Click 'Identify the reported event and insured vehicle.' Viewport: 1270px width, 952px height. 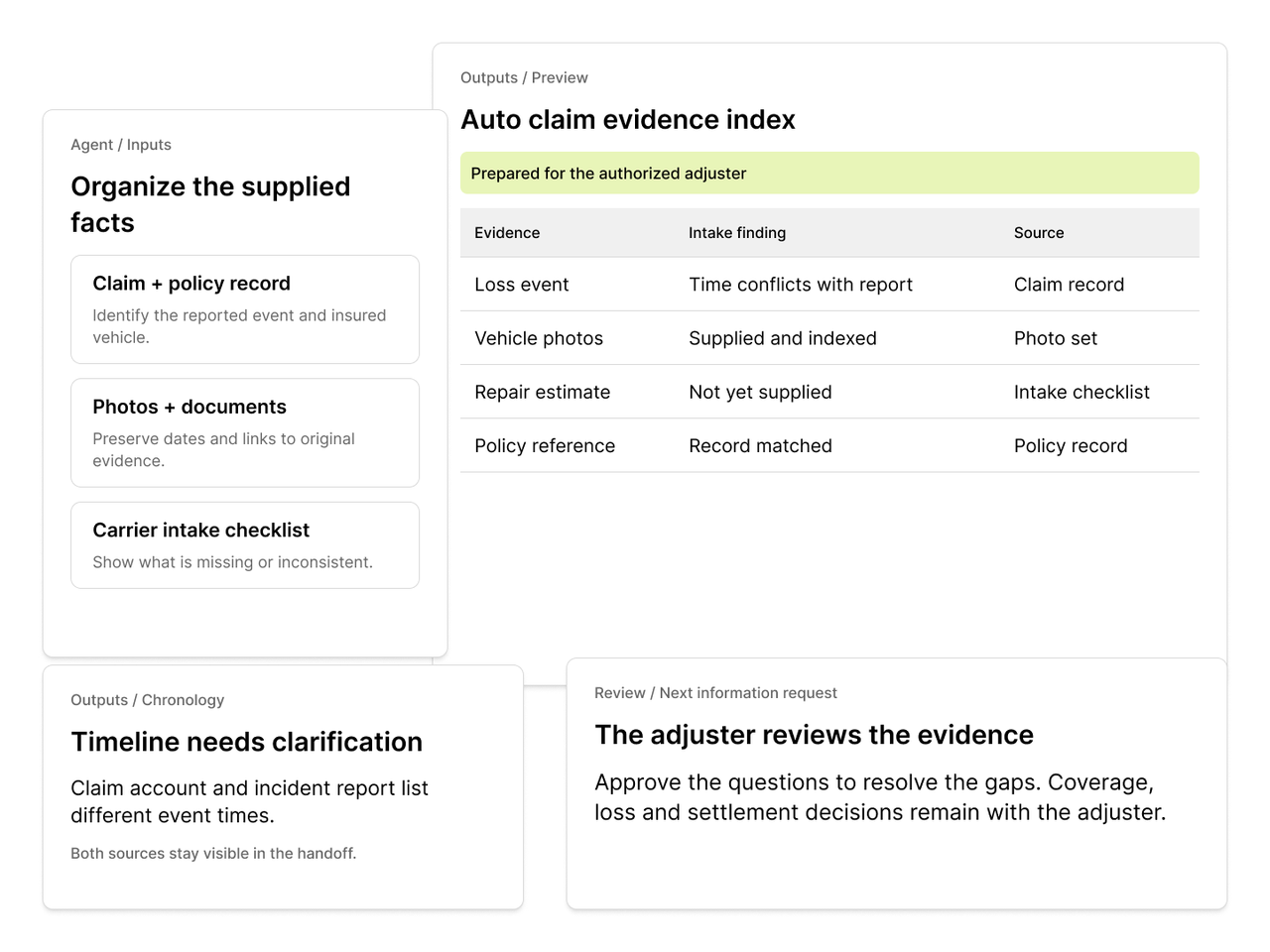239,326
